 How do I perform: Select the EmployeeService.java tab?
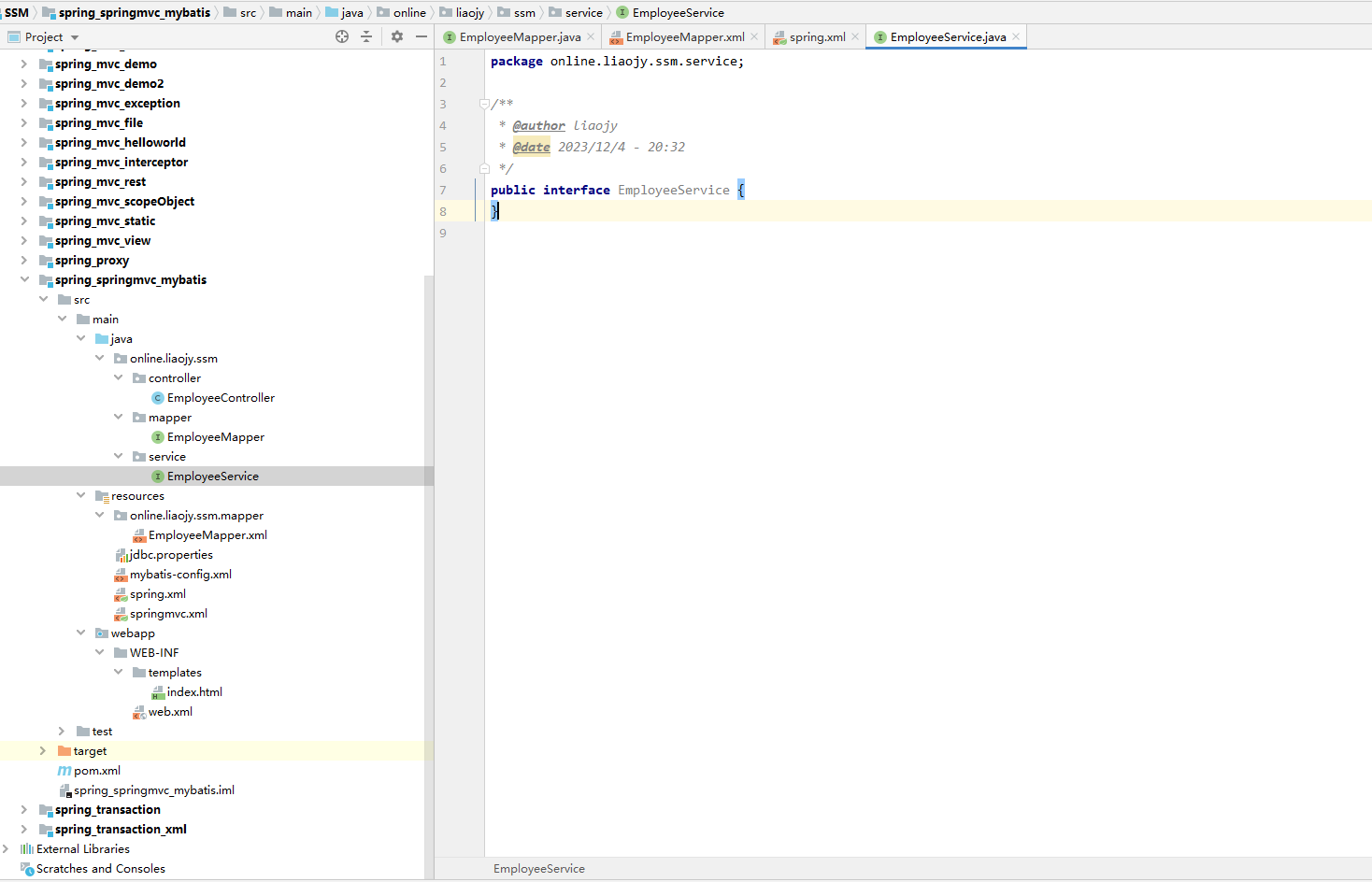(x=948, y=37)
